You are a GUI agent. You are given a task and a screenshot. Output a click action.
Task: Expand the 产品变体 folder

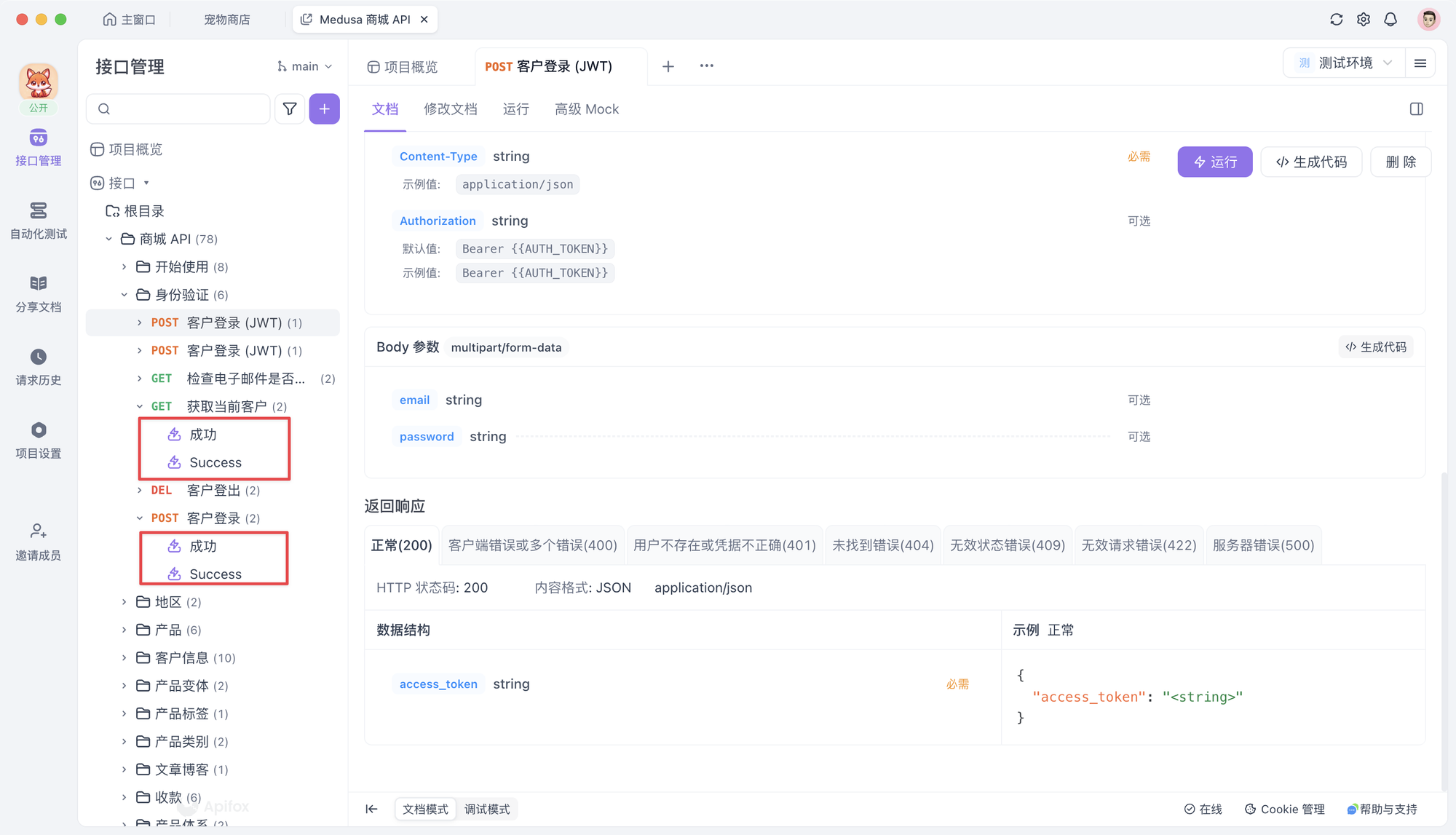(124, 686)
